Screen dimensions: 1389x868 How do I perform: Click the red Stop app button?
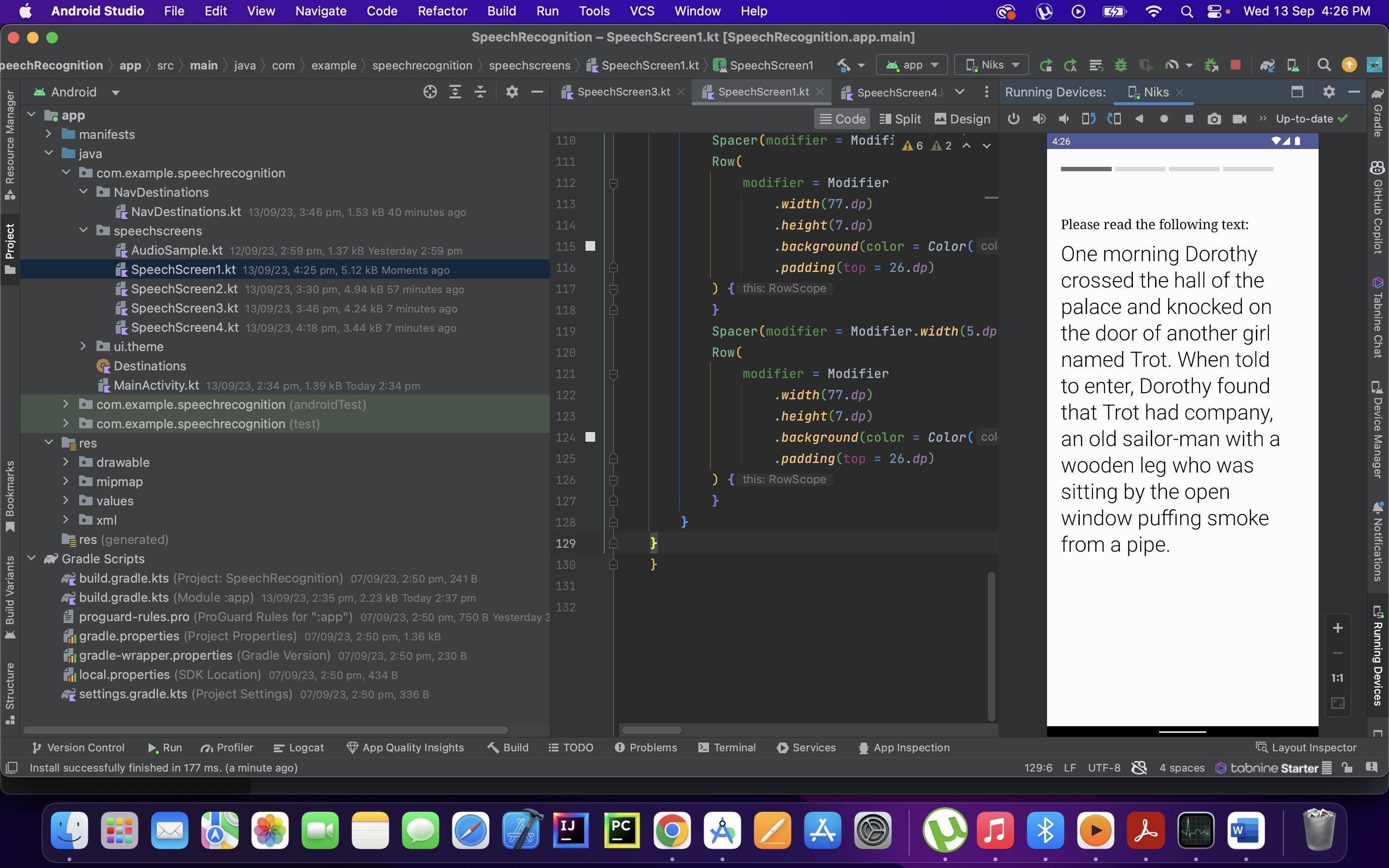pos(1236,65)
